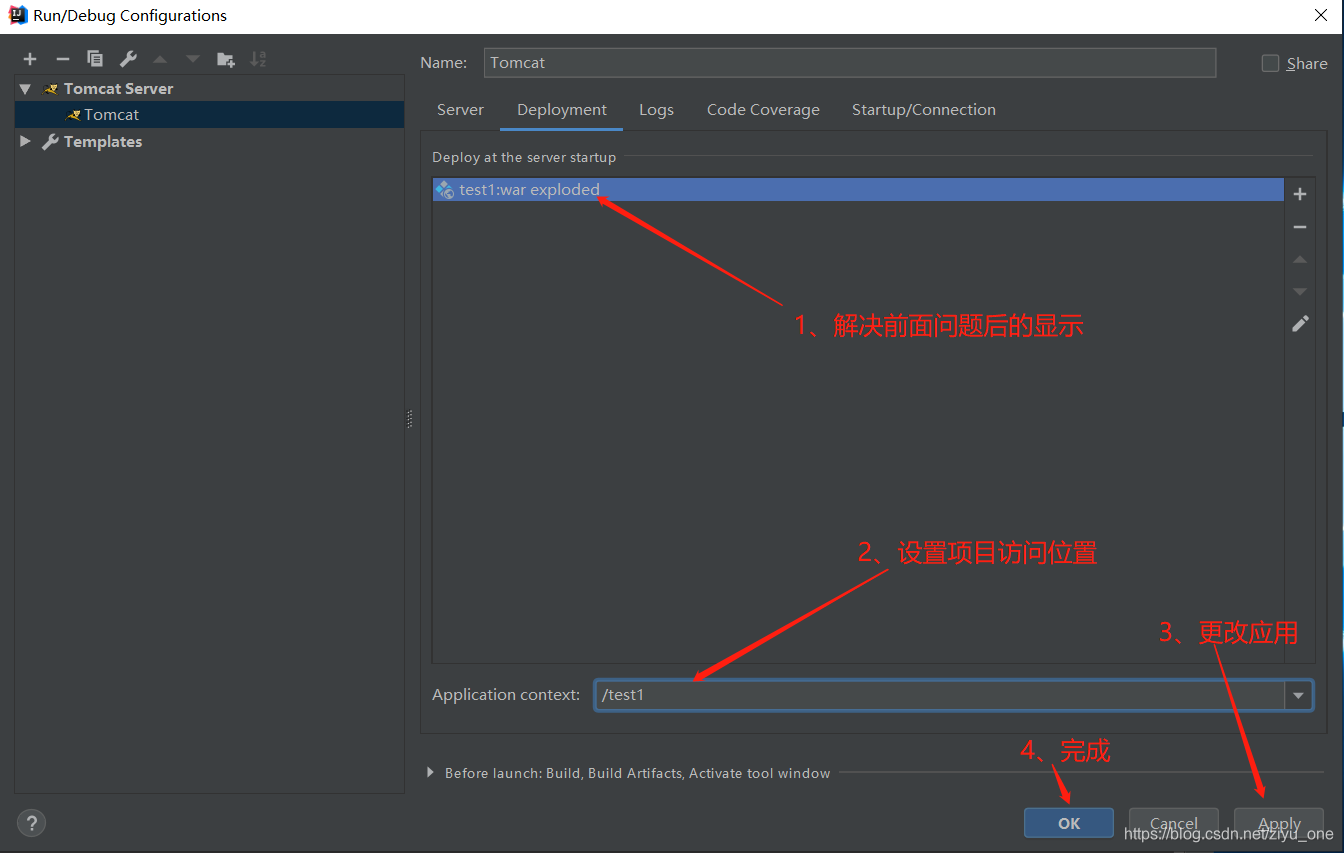Select the Templates tree item
The image size is (1344, 853).
pyautogui.click(x=210, y=142)
